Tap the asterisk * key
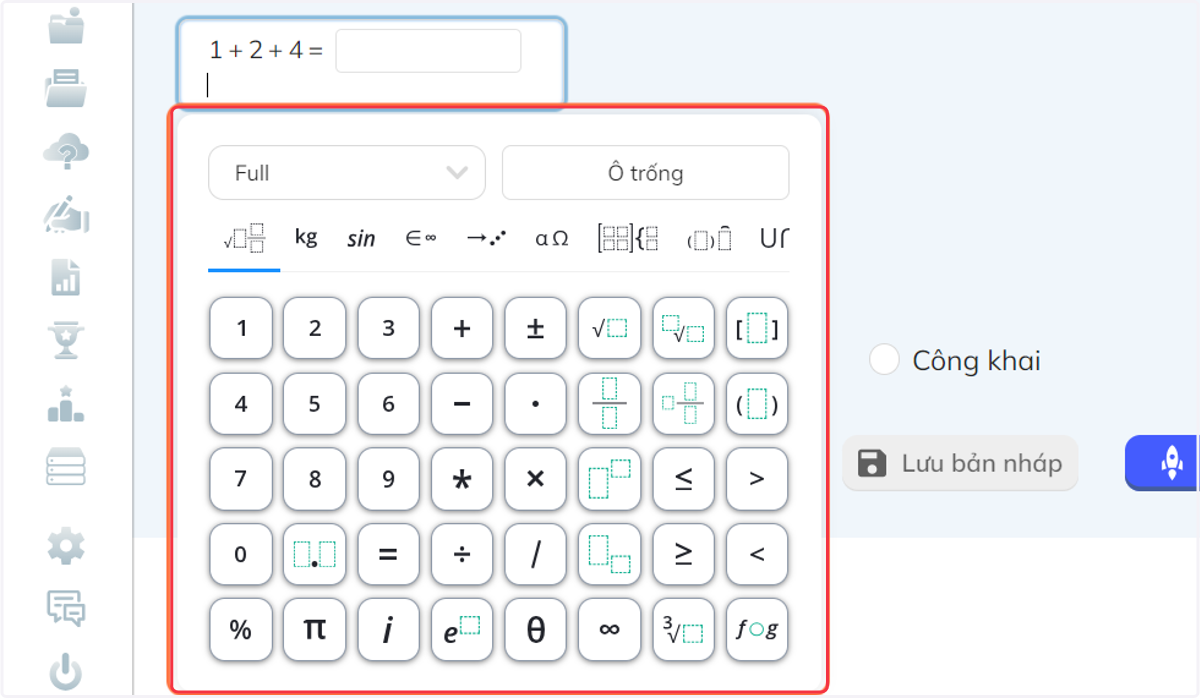The width and height of the screenshot is (1200, 698). 462,479
